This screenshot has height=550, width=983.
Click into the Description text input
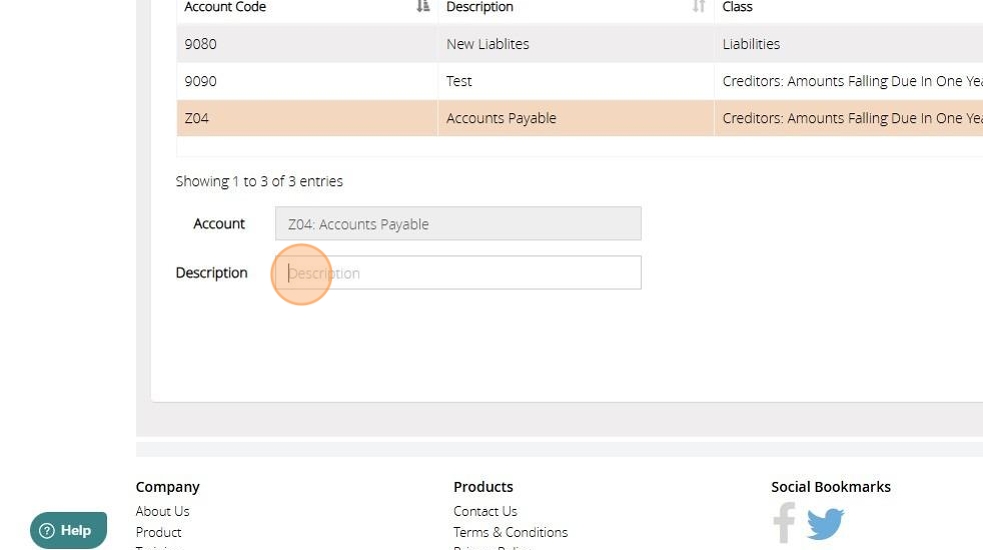pos(458,273)
